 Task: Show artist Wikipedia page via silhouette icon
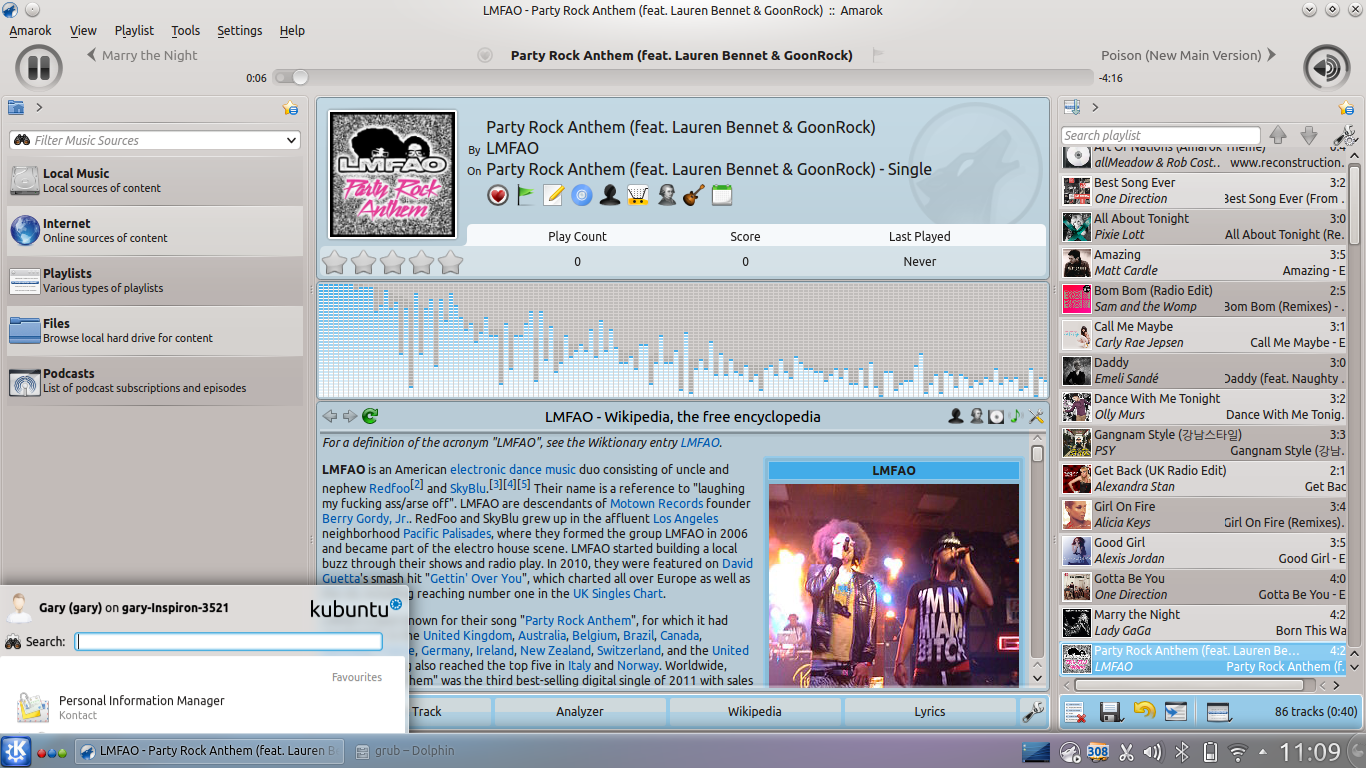956,416
